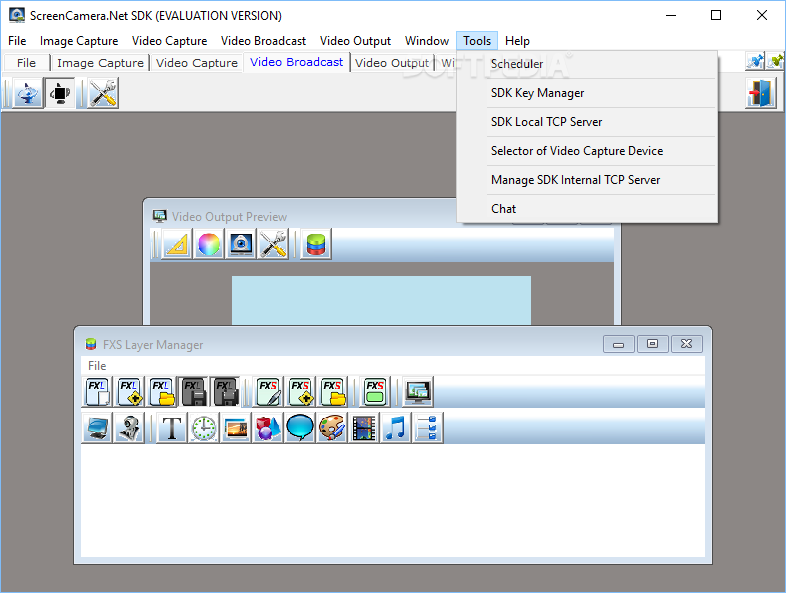Open File menu in FXS Layer Manager
The width and height of the screenshot is (786, 593).
point(97,366)
